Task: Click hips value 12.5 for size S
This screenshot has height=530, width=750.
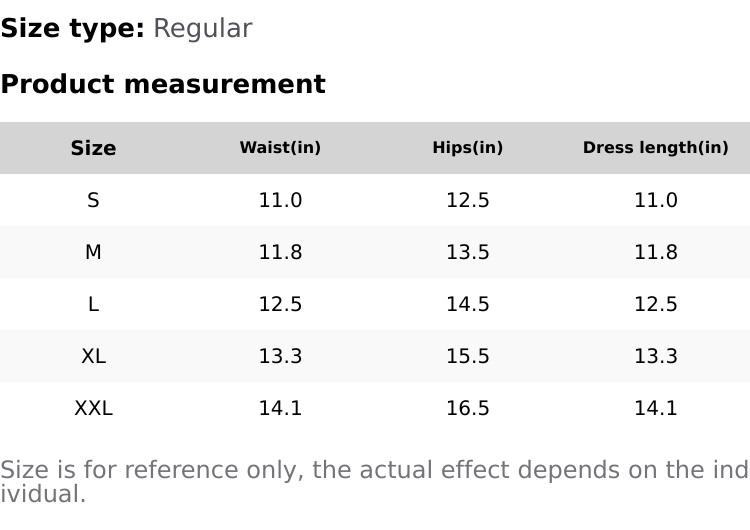Action: [x=467, y=200]
